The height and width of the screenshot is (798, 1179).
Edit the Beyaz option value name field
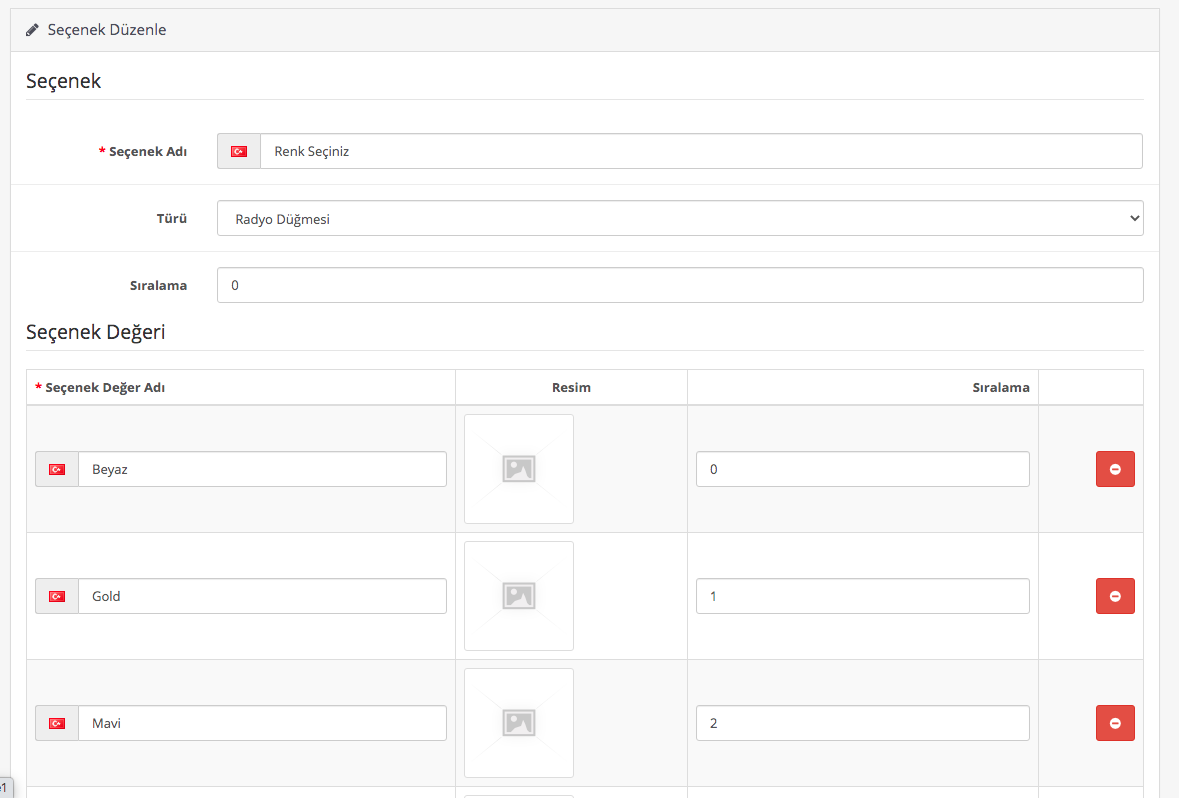(x=262, y=469)
